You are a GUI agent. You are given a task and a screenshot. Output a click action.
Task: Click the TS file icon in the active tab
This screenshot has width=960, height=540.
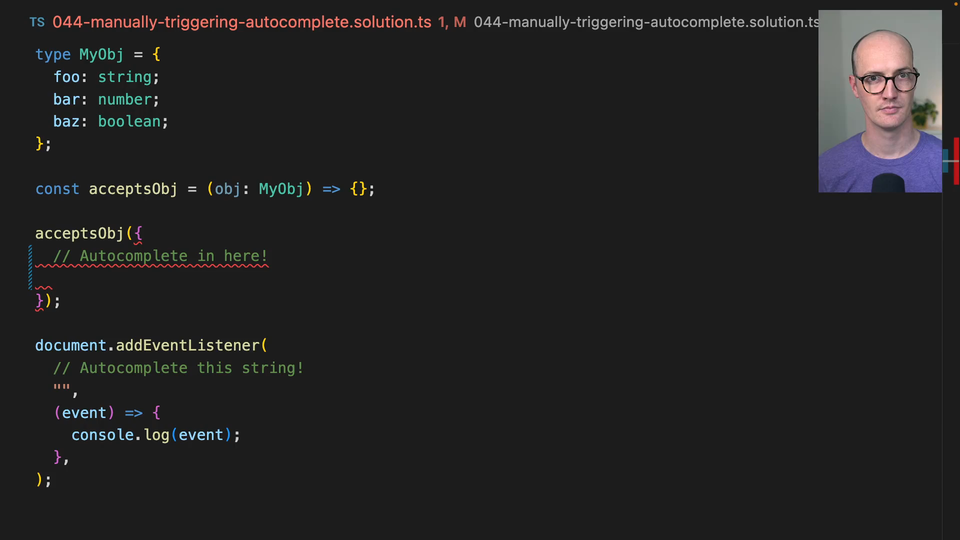[37, 22]
